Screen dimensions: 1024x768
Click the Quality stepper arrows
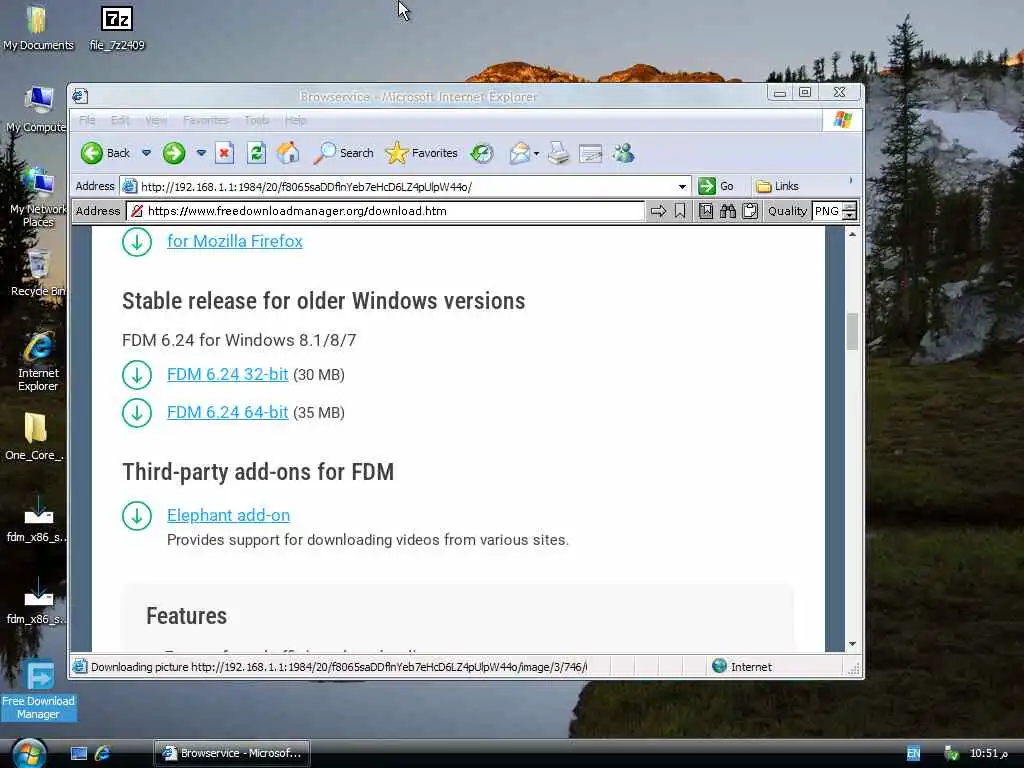pyautogui.click(x=849, y=211)
